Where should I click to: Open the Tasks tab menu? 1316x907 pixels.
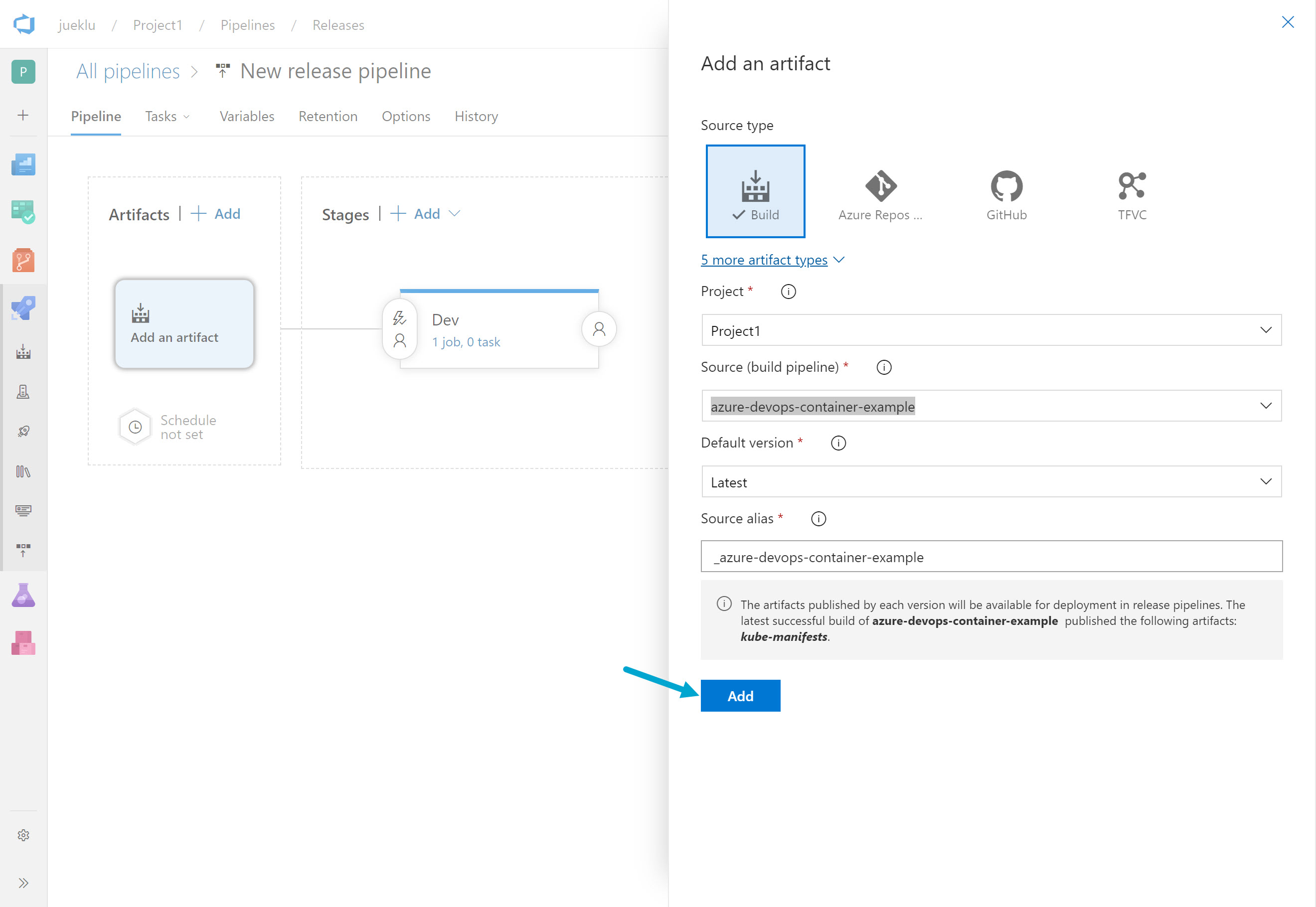tap(166, 117)
